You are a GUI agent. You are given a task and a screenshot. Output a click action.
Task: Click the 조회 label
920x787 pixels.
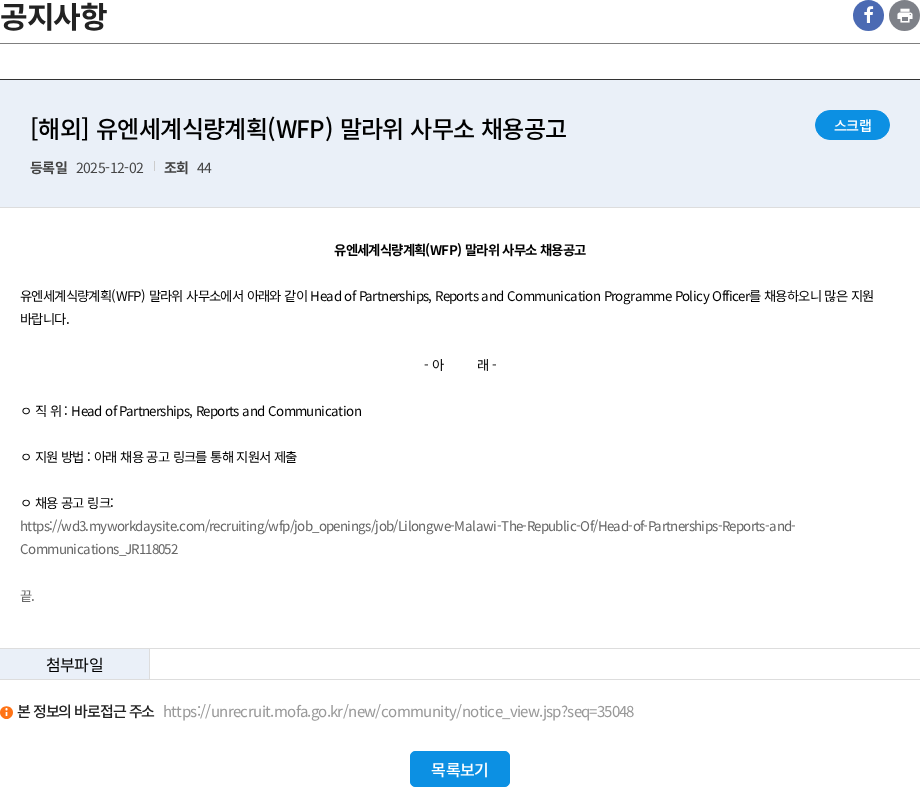point(176,168)
